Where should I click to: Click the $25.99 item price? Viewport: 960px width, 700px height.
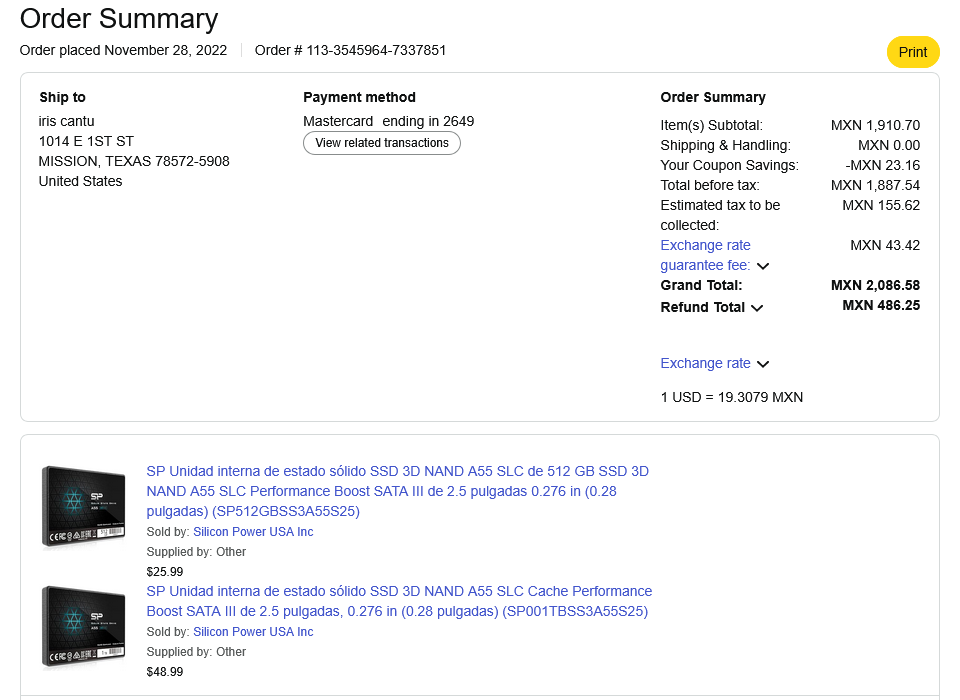[x=165, y=572]
